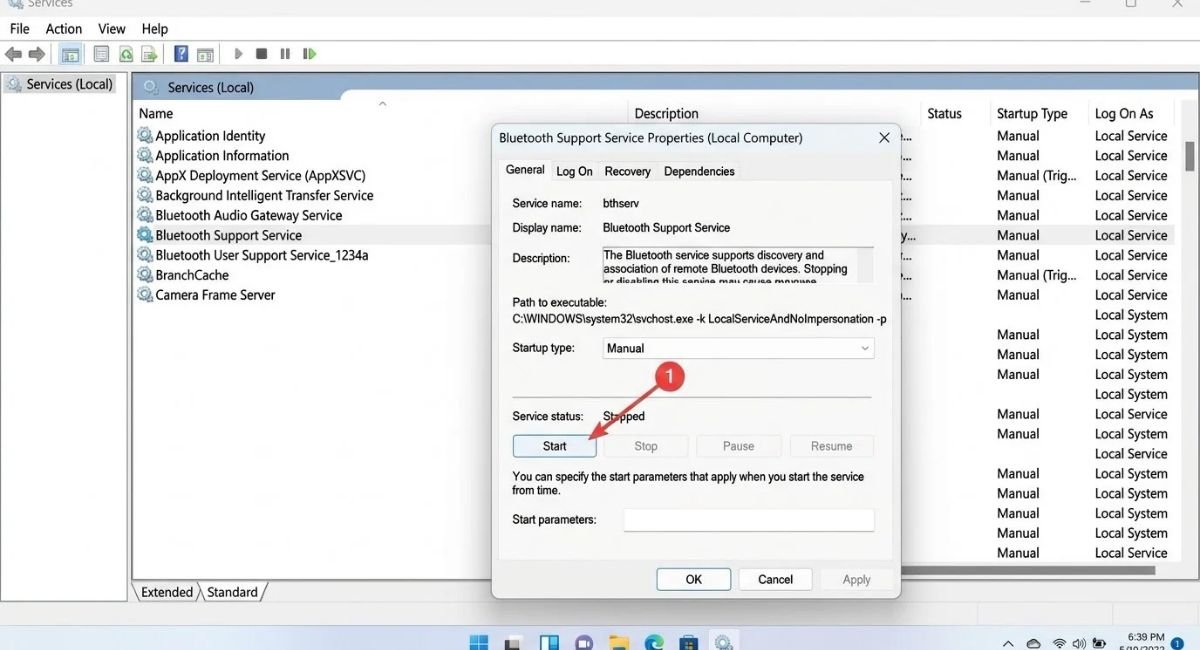The image size is (1200, 650).
Task: Go back with the toolbar Back arrow
Action: tap(13, 54)
